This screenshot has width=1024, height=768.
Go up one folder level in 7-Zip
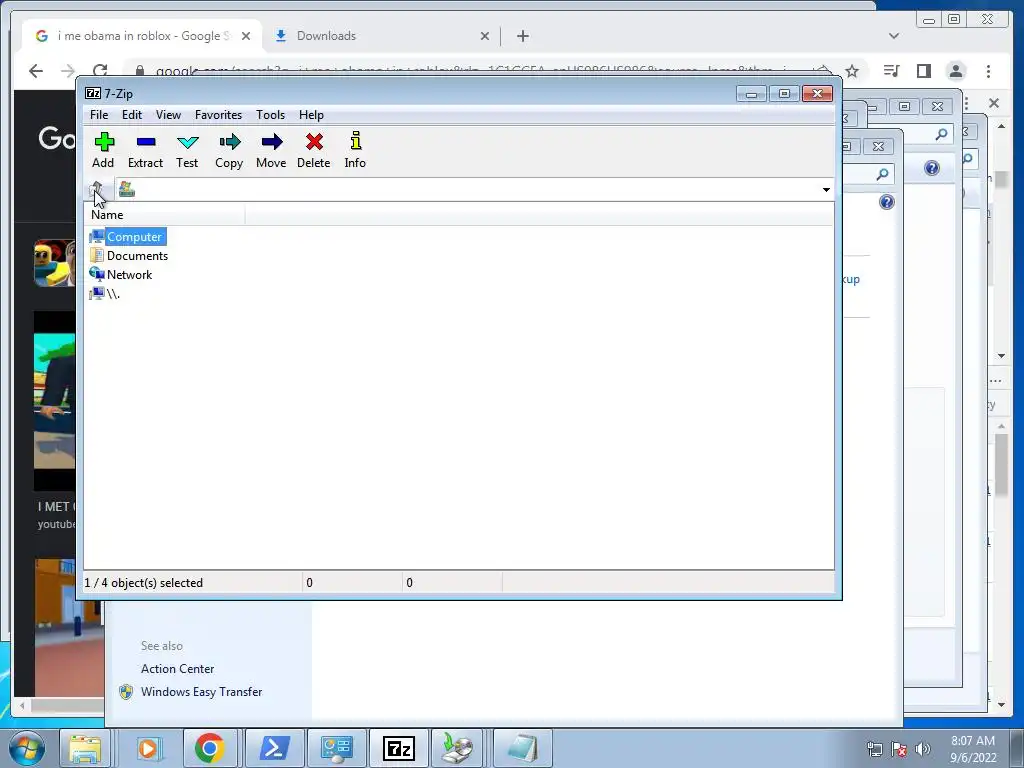pyautogui.click(x=97, y=189)
